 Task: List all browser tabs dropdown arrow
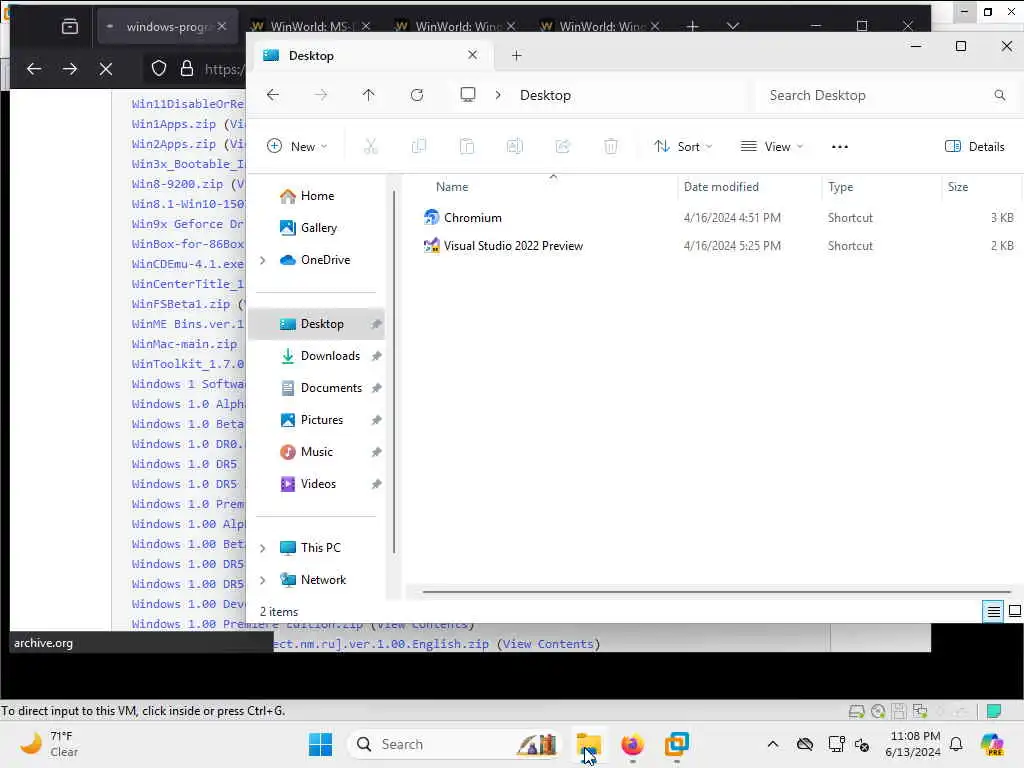[x=733, y=26]
